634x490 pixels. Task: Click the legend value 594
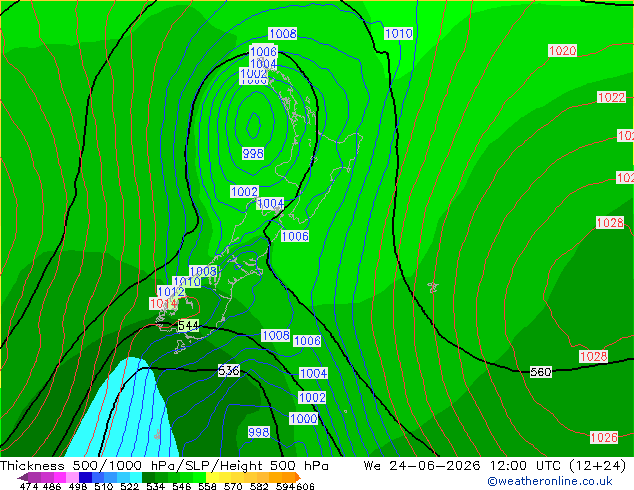coord(285,486)
